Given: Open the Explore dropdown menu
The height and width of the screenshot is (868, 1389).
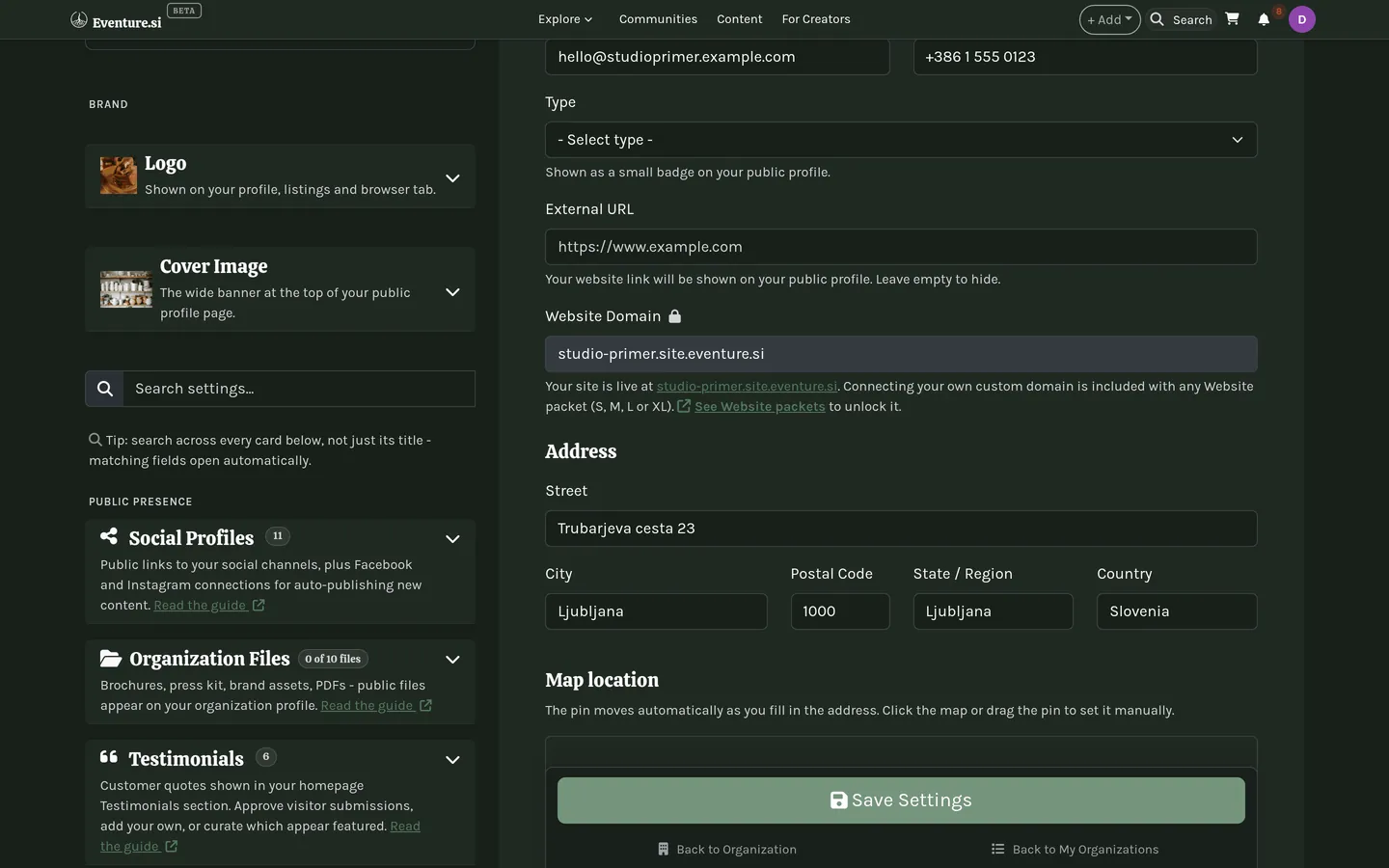Looking at the screenshot, I should click(565, 19).
